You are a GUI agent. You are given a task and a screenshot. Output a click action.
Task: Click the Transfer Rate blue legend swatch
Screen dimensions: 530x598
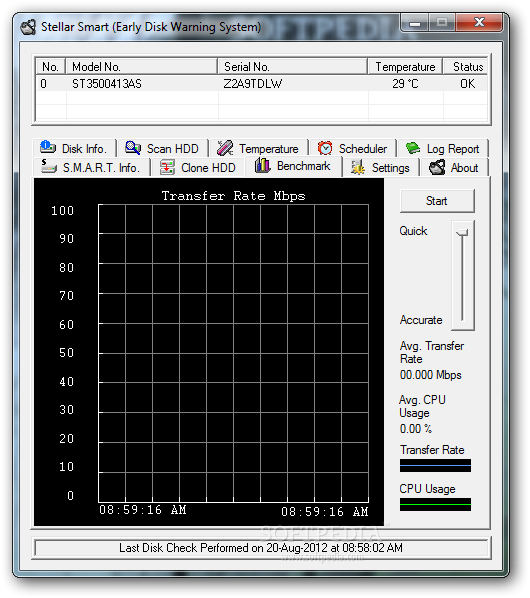click(x=435, y=465)
